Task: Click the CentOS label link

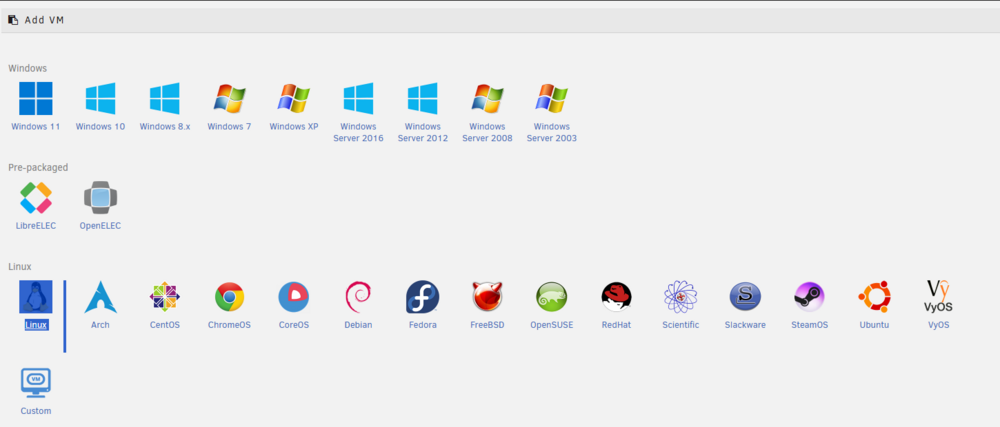Action: [x=165, y=325]
